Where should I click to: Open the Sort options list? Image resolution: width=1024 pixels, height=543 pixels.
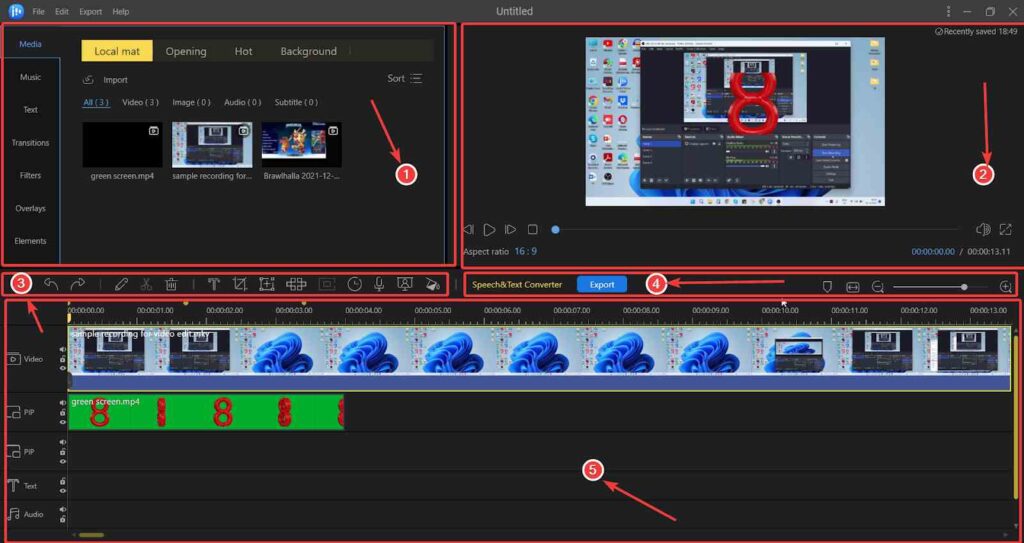click(405, 78)
